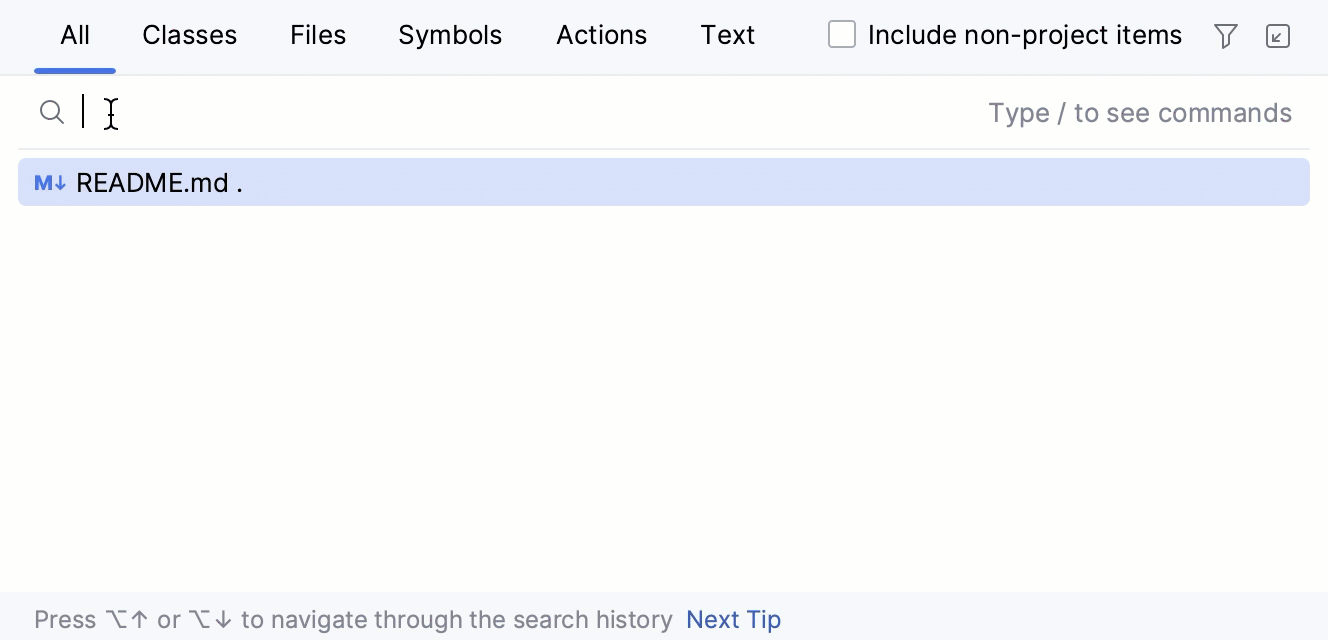Click the Next Tip link
Image resolution: width=1328 pixels, height=640 pixels.
point(733,619)
